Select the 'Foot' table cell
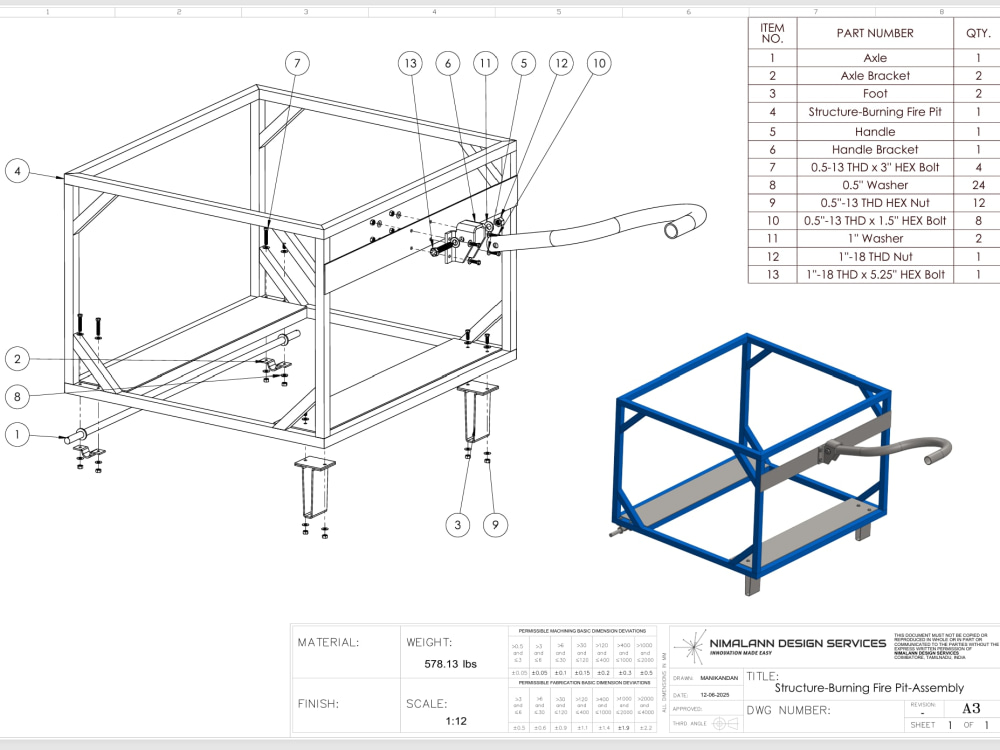 (875, 93)
